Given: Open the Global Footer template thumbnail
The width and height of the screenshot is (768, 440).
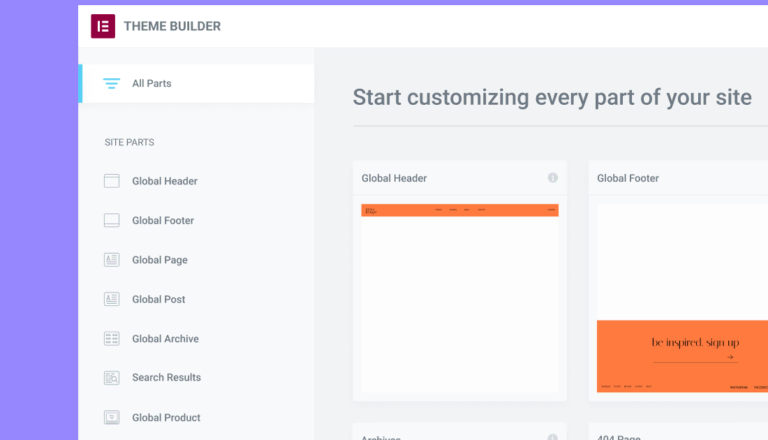Looking at the screenshot, I should click(682, 298).
